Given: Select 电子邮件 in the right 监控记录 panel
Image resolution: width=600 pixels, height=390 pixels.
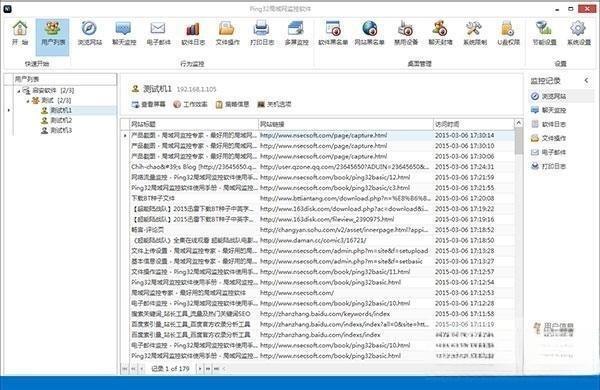Looking at the screenshot, I should point(549,152).
